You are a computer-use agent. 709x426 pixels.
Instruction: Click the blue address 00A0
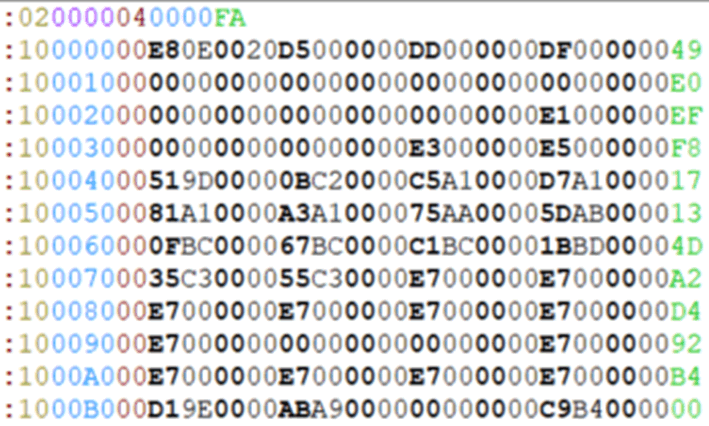83,377
